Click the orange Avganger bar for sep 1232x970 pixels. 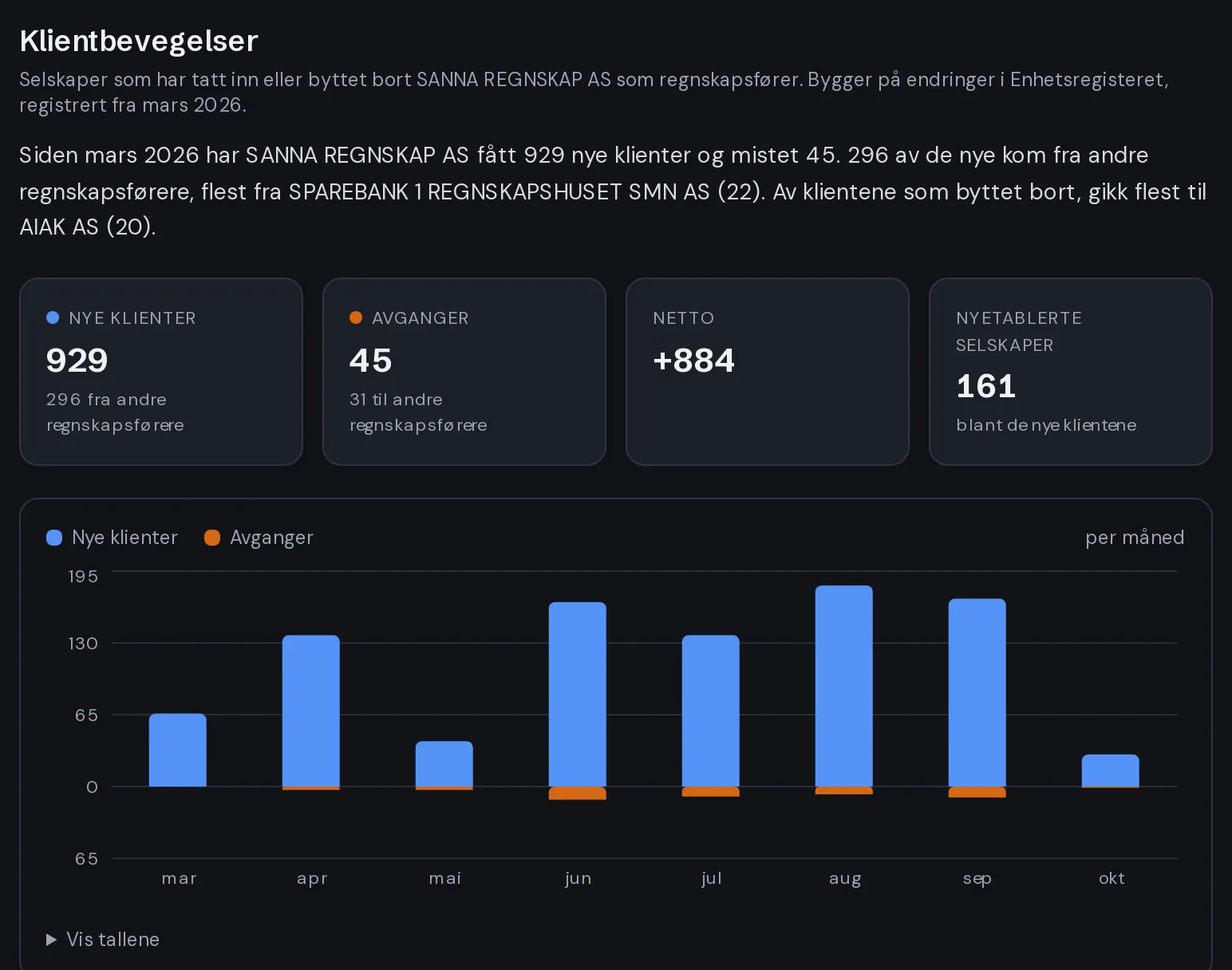[977, 792]
